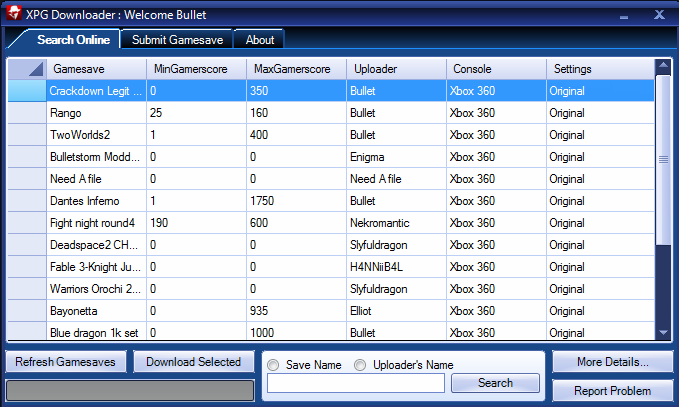Screen dimensions: 679x407
Task: Click the scrollbar up arrow
Action: (x=663, y=66)
